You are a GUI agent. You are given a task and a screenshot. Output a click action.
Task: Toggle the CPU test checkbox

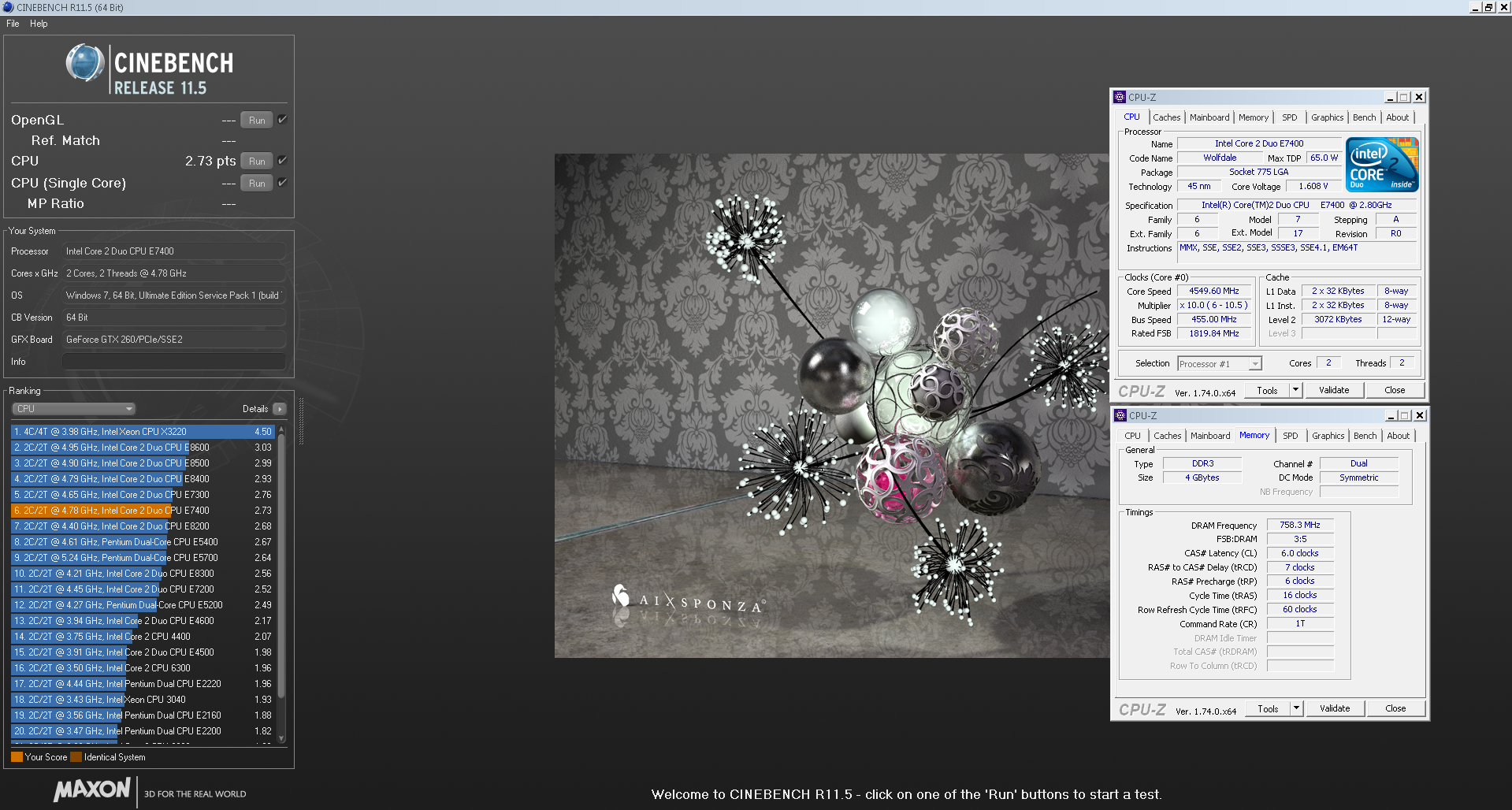(282, 161)
